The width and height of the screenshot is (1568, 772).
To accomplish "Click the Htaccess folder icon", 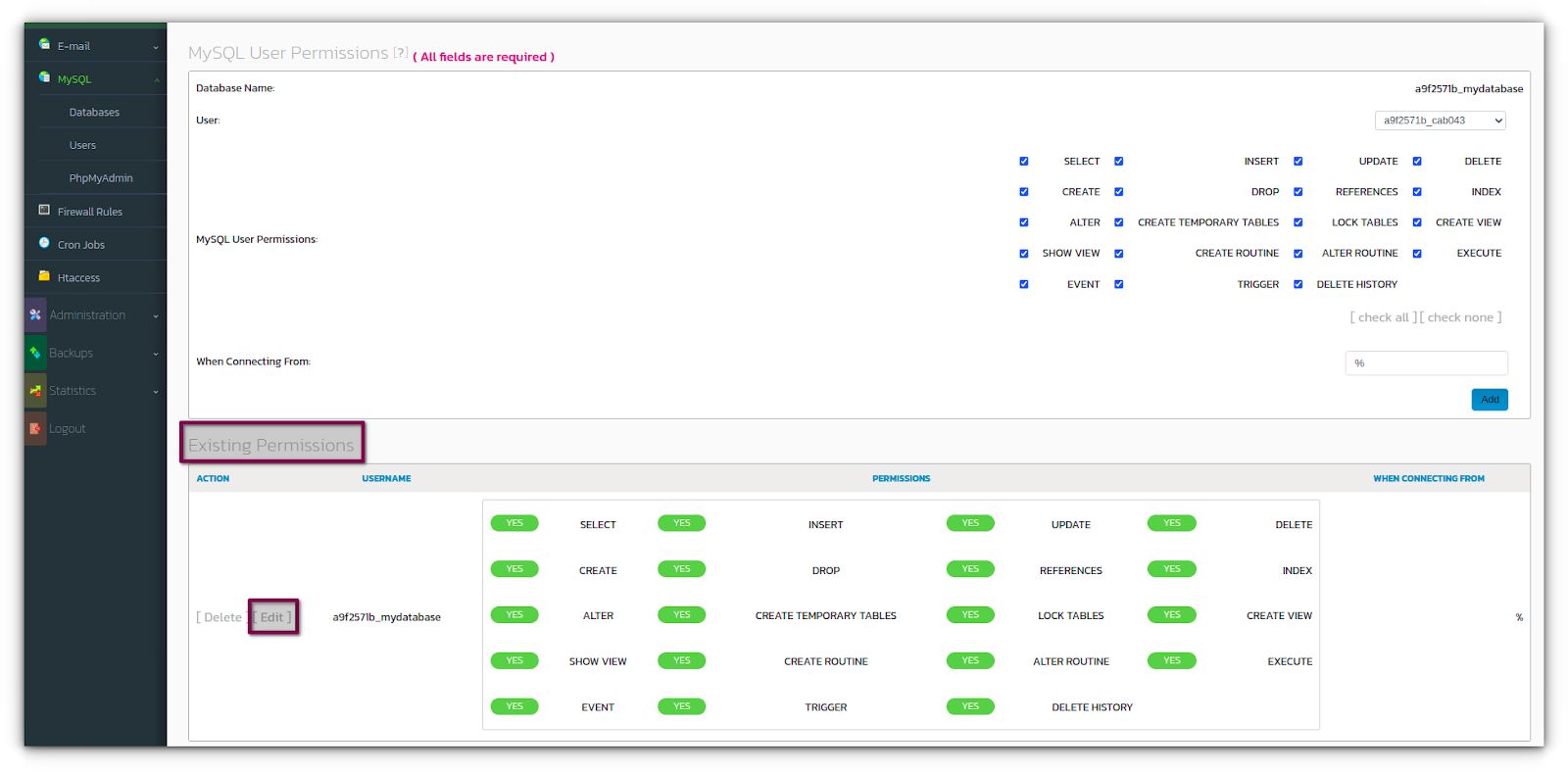I will [44, 276].
